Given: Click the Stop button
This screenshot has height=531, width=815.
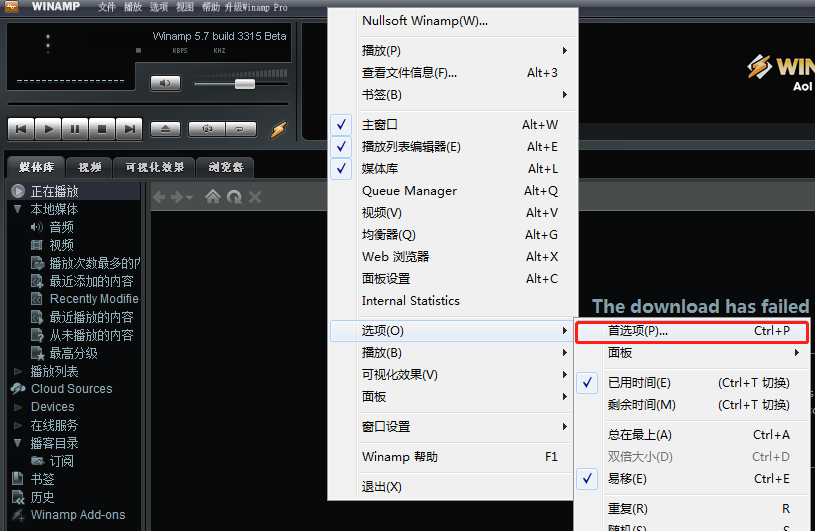Looking at the screenshot, I should point(102,129).
